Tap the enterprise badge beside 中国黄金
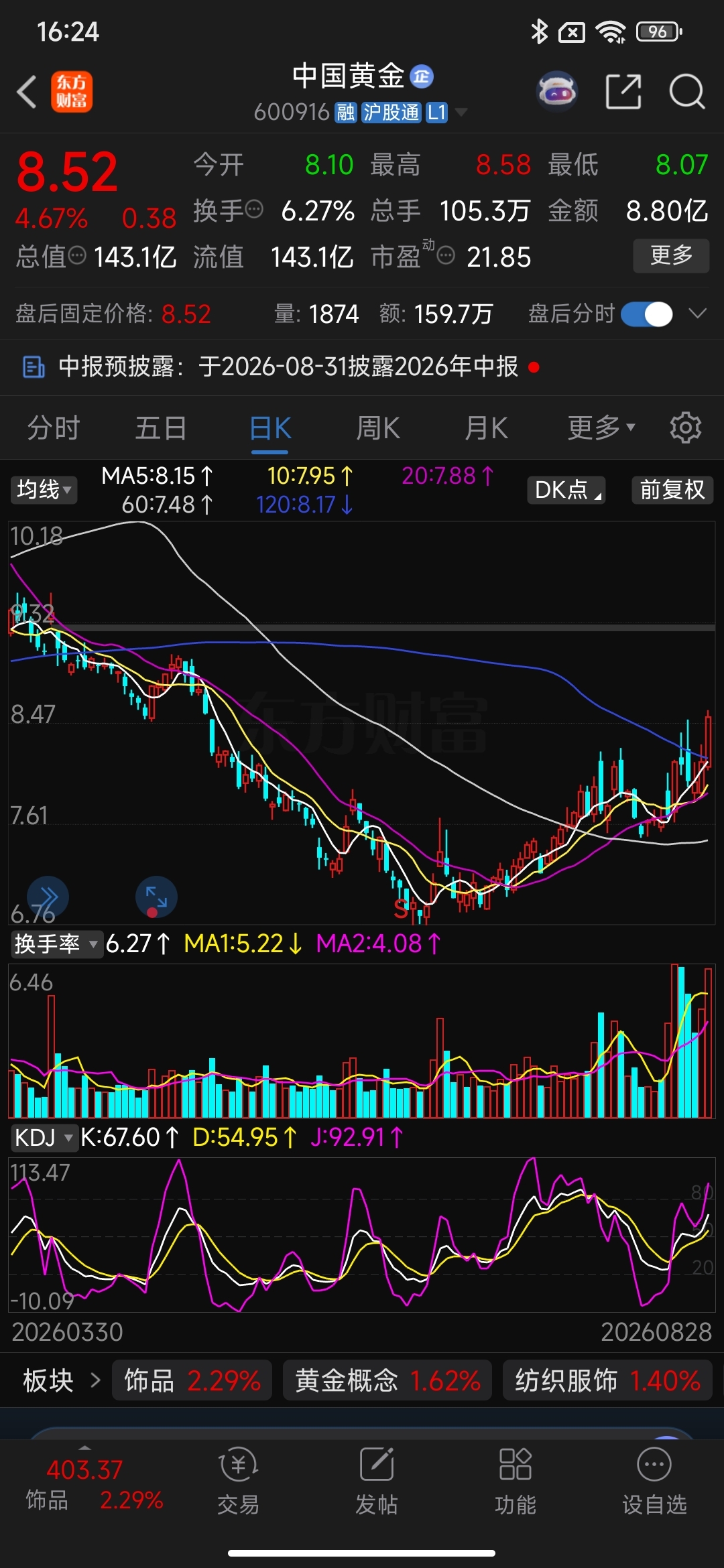This screenshot has width=724, height=1568. click(422, 76)
